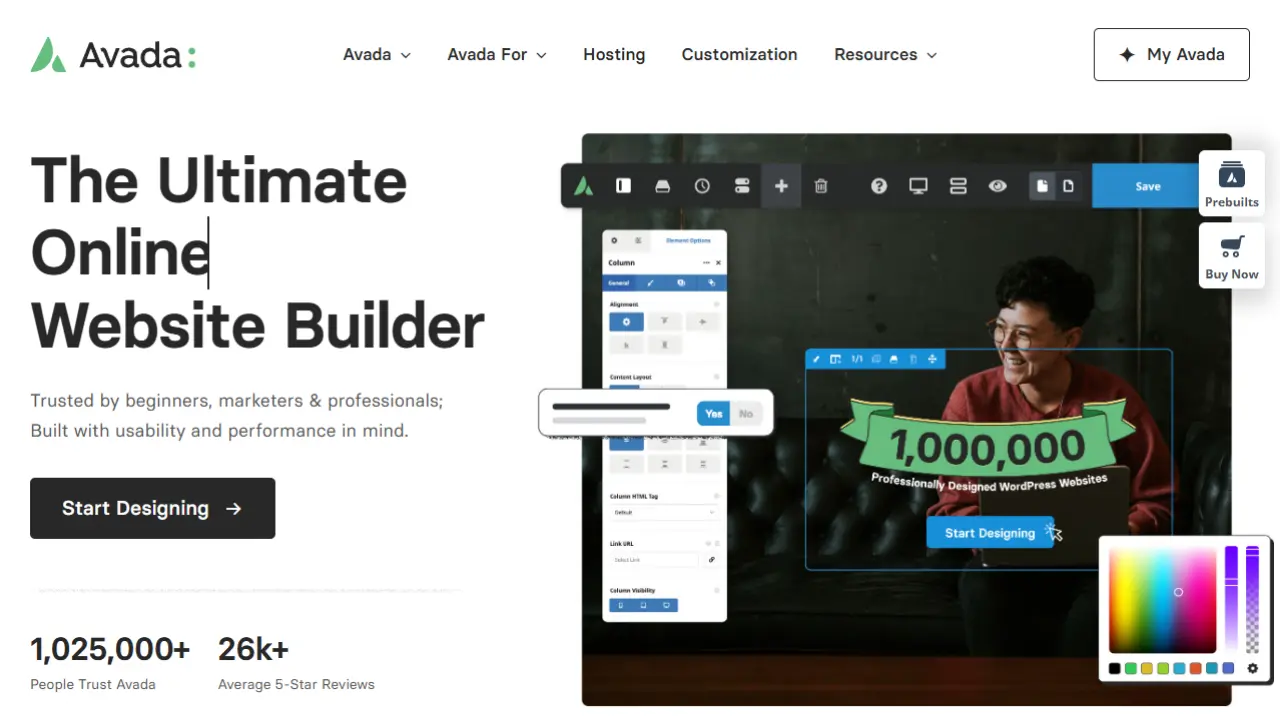The image size is (1280, 720).
Task: Expand the Avada For dropdown menu
Action: (496, 55)
